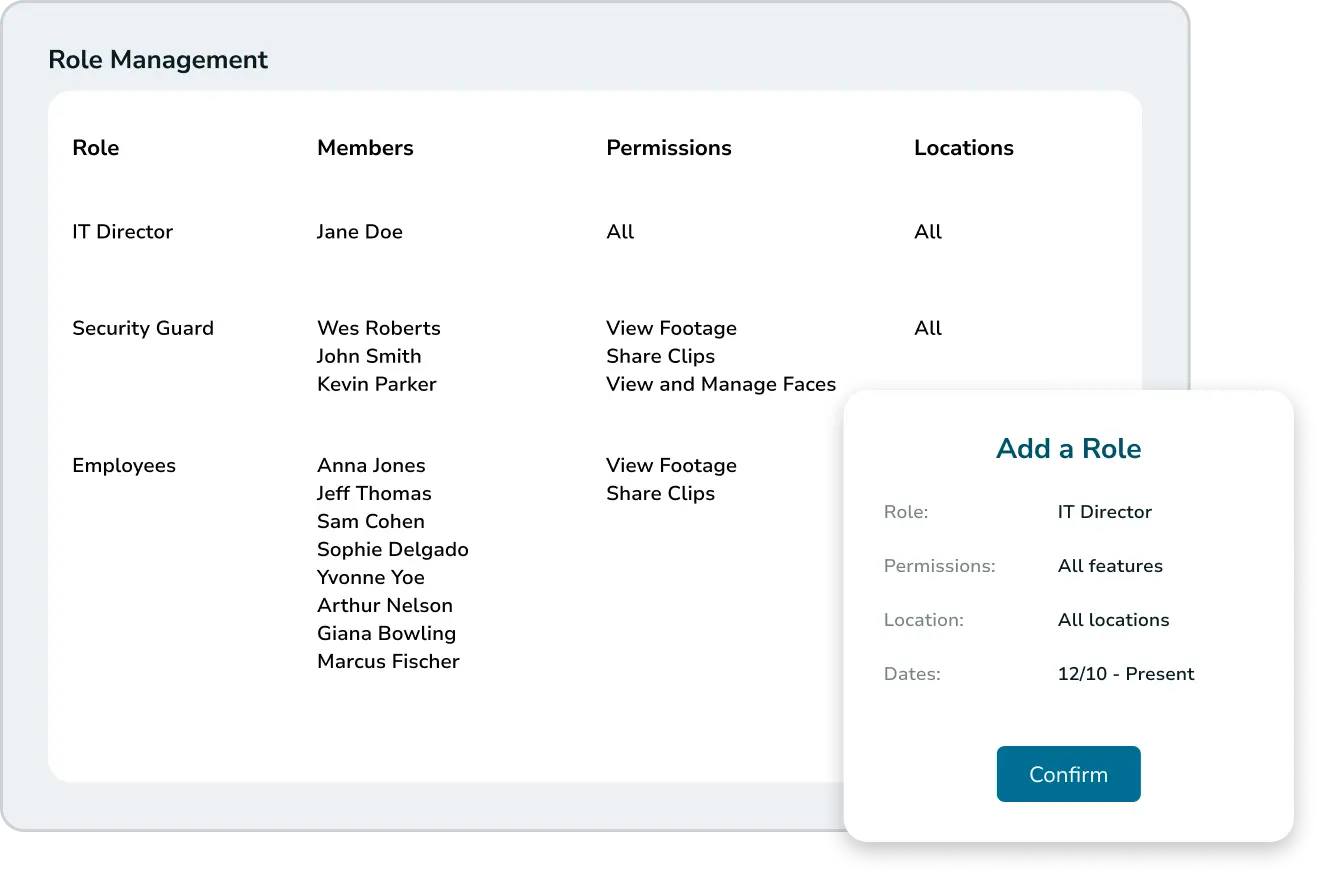Viewport: 1318px width, 874px height.
Task: Click View and Manage Faces permission
Action: click(x=720, y=385)
